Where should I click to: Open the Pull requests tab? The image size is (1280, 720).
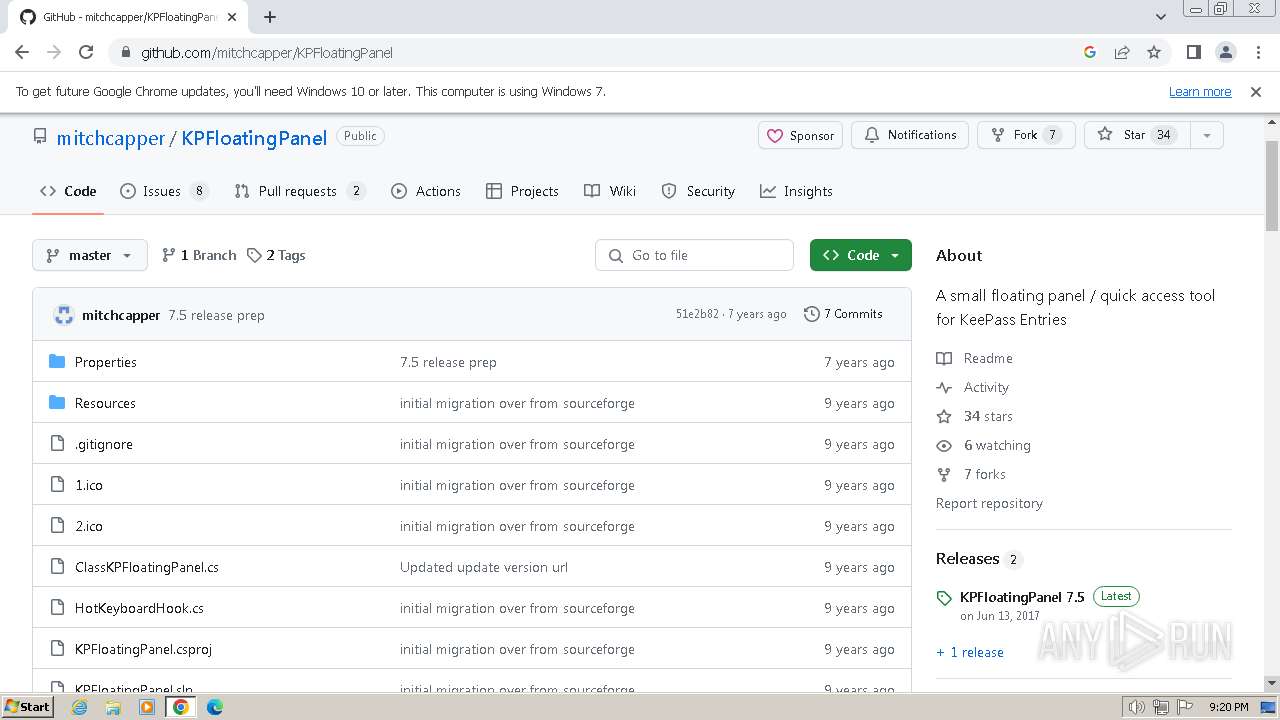coord(300,191)
